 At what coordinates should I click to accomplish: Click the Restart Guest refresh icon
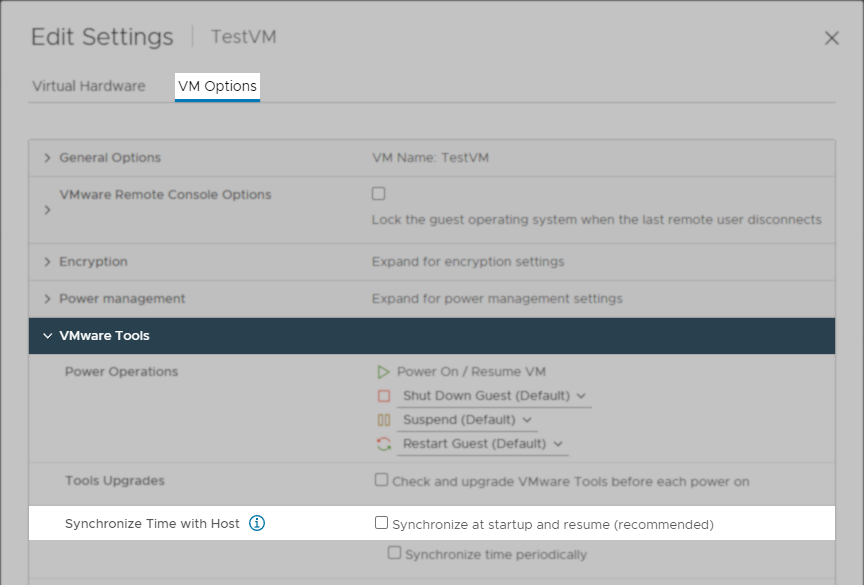click(383, 443)
